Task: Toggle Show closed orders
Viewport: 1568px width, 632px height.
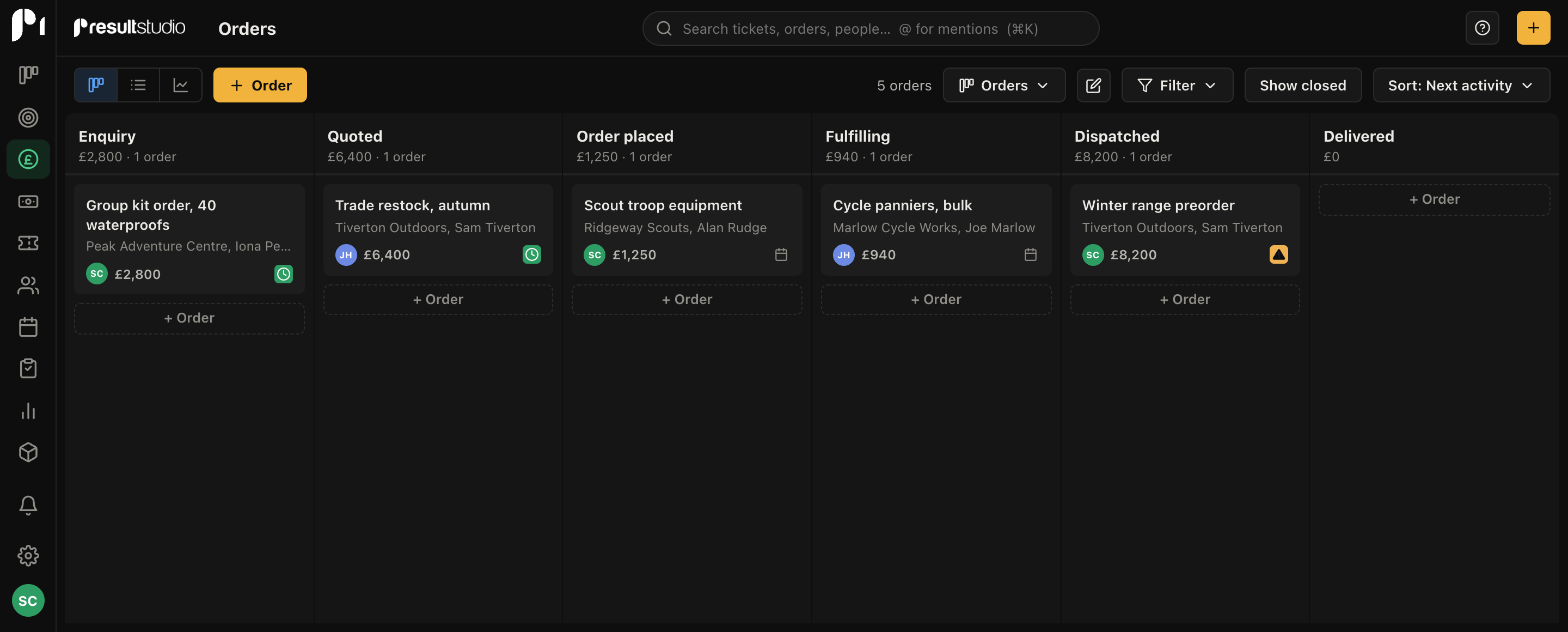Action: 1303,85
